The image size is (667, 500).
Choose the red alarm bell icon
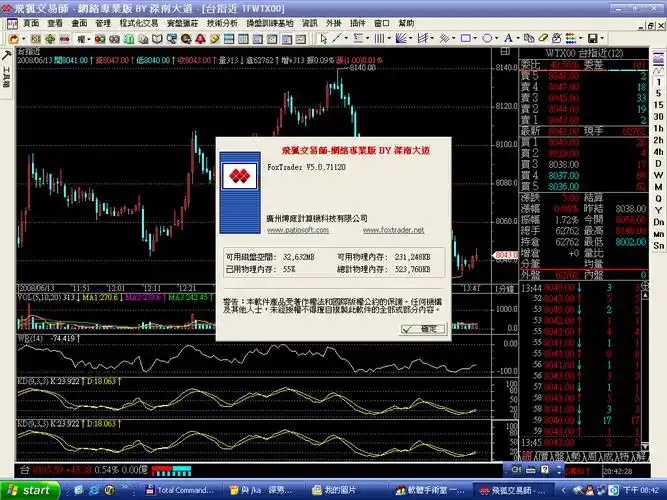[200, 39]
